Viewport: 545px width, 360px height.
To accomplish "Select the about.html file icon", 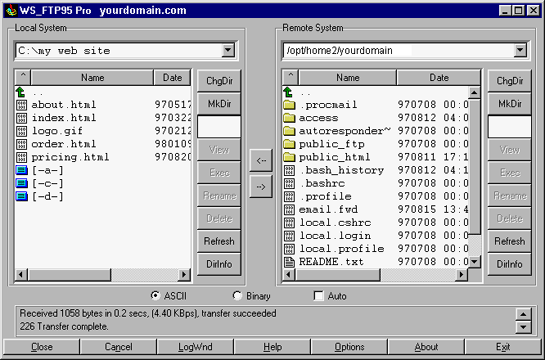I will pos(21,105).
